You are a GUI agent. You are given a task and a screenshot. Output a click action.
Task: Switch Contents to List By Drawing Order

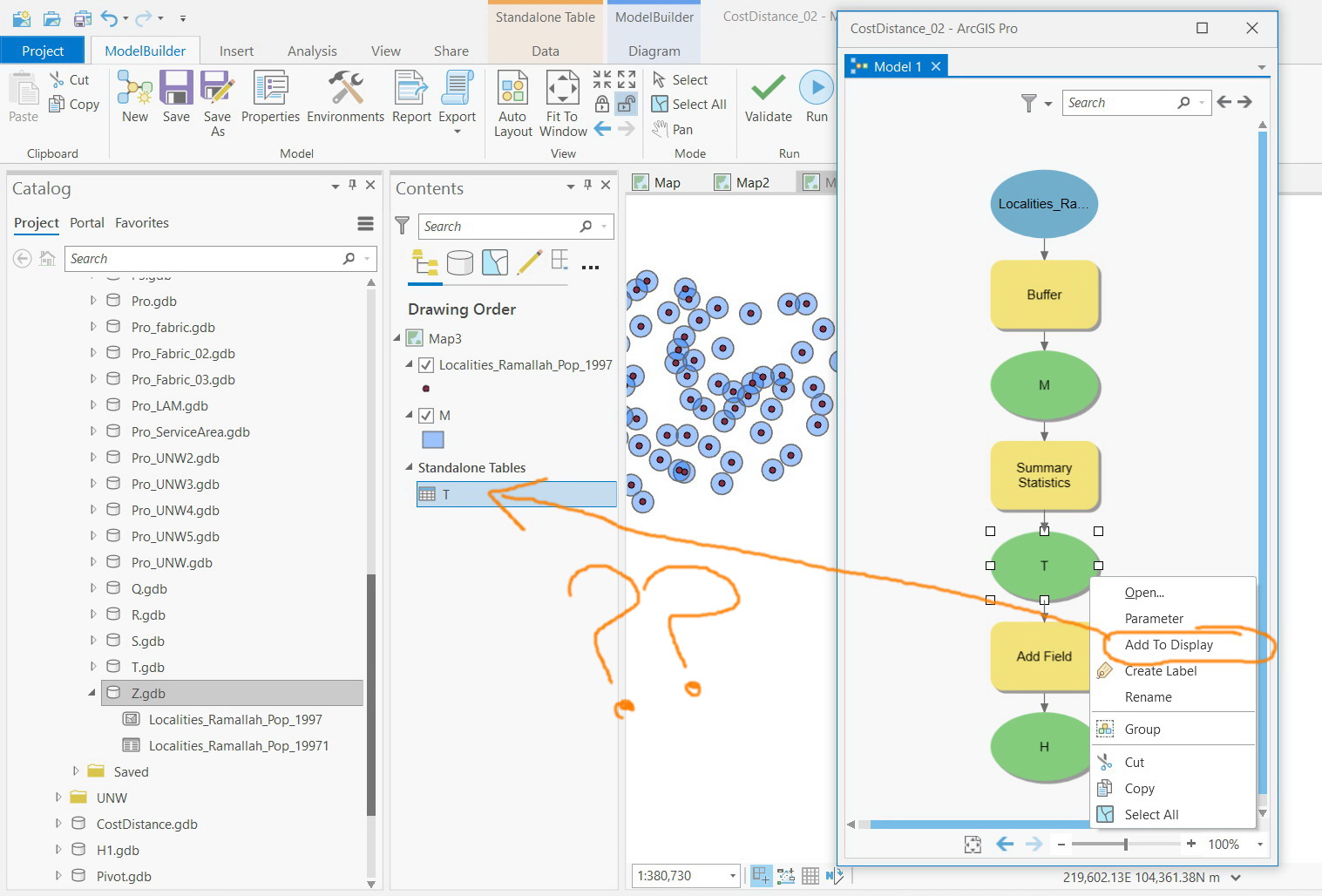click(x=425, y=261)
